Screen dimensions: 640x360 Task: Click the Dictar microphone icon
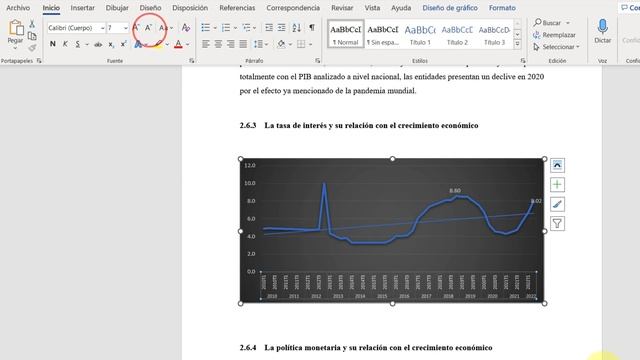[602, 27]
